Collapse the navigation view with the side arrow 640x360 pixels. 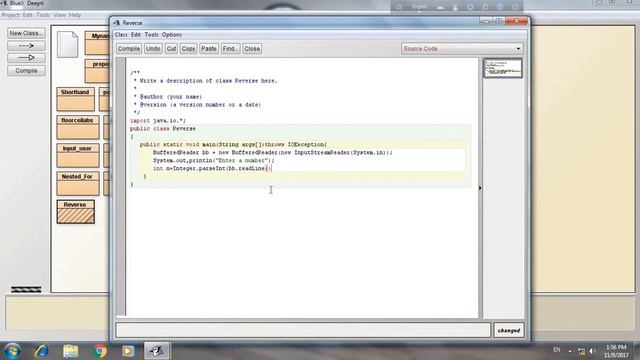click(x=480, y=188)
